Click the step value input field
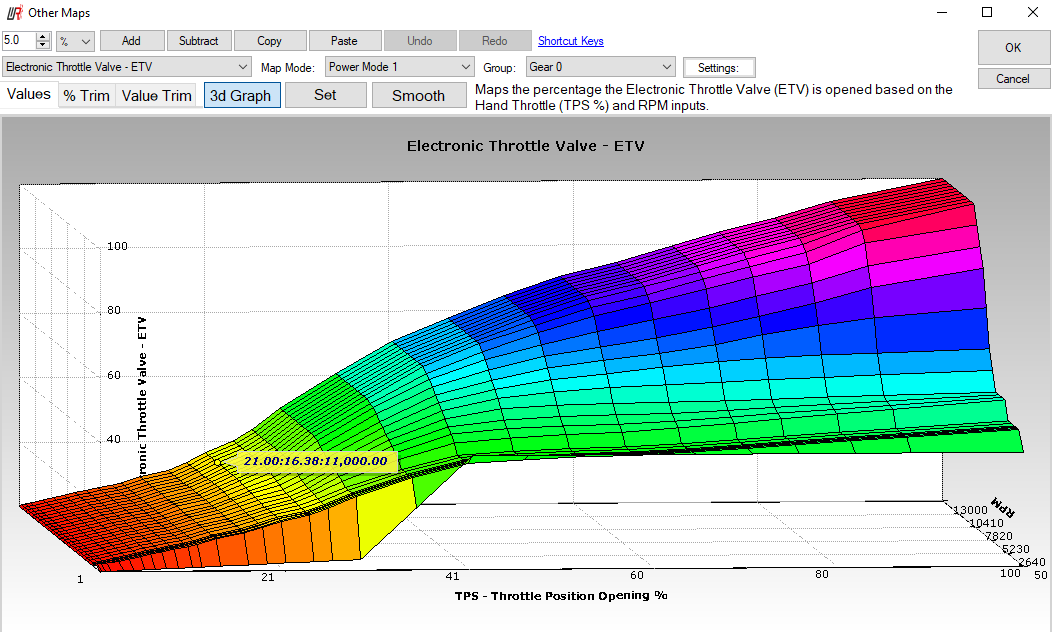The width and height of the screenshot is (1053, 632). (x=18, y=41)
